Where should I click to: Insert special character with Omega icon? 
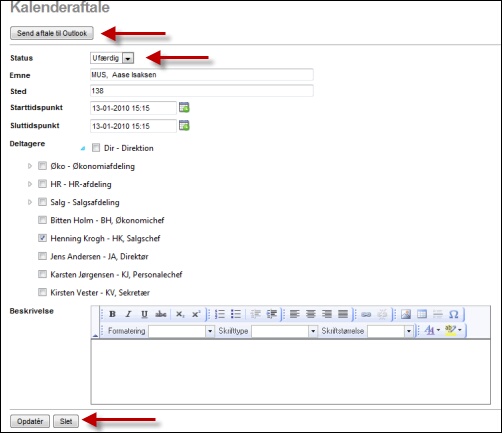pos(453,314)
